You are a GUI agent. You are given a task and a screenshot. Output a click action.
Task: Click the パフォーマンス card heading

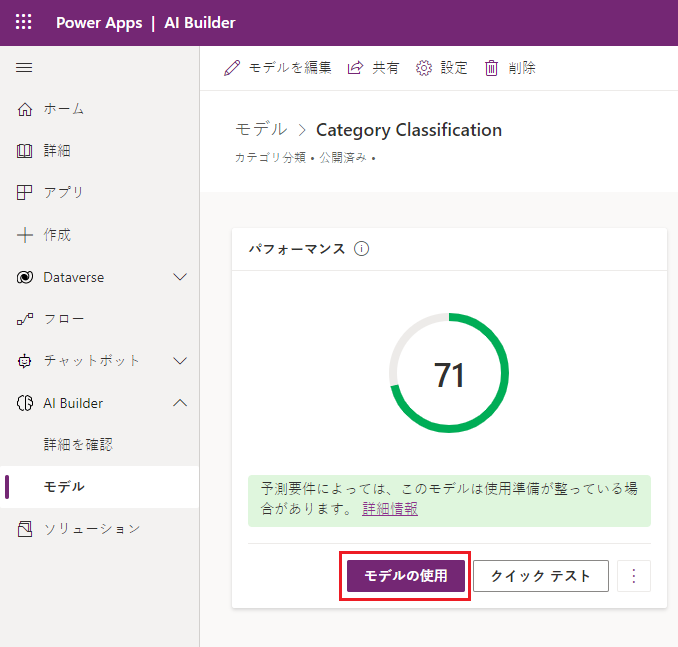pos(297,249)
